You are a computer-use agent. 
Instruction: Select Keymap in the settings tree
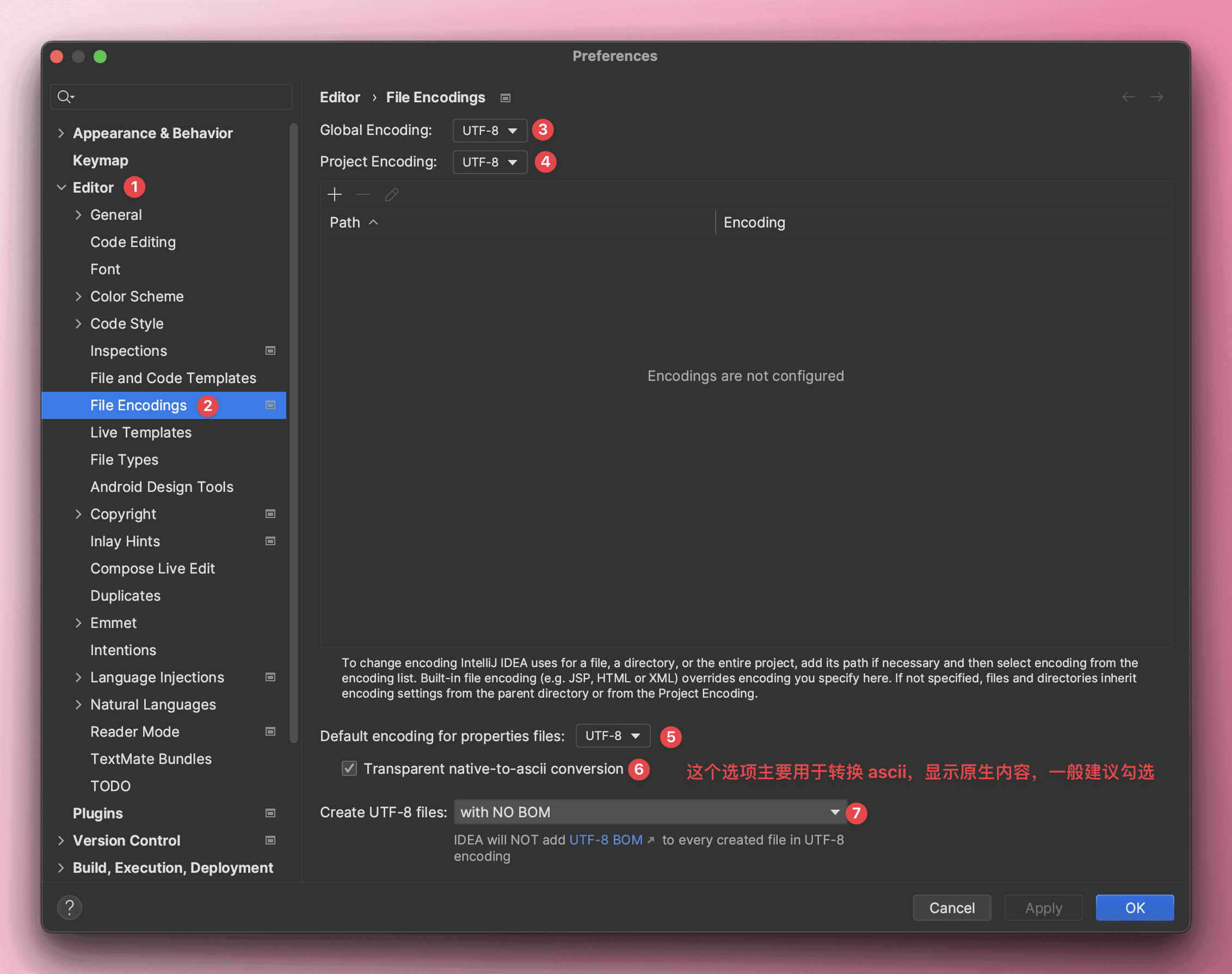(100, 160)
